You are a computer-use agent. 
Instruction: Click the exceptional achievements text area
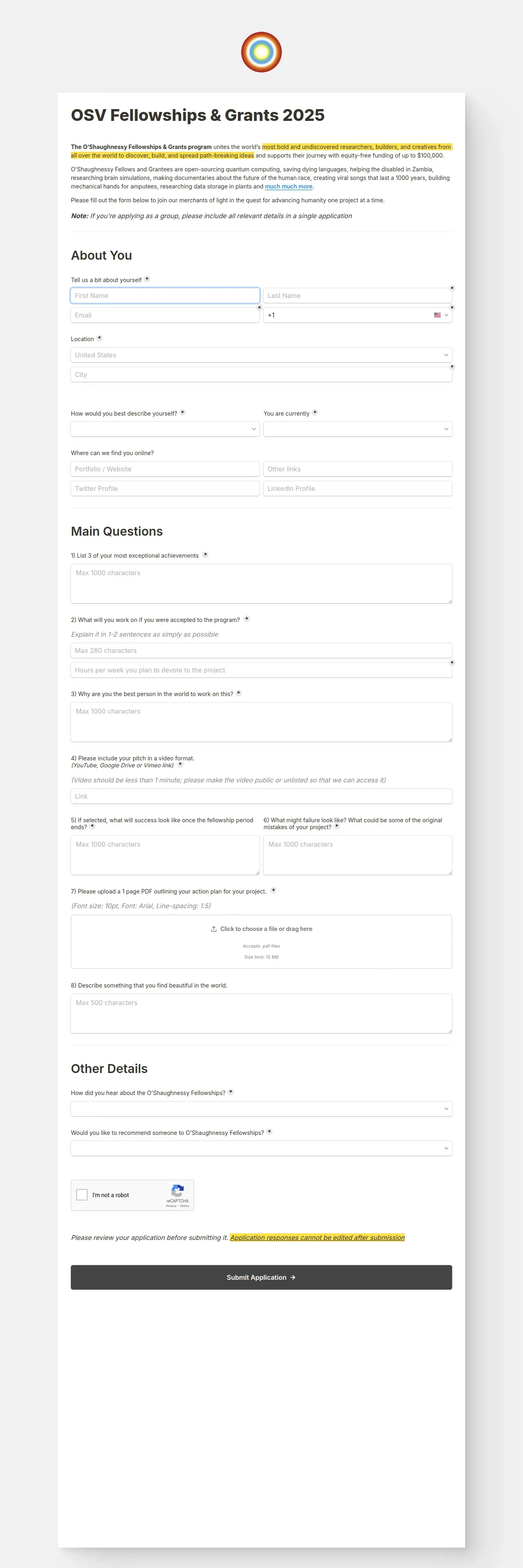[261, 584]
